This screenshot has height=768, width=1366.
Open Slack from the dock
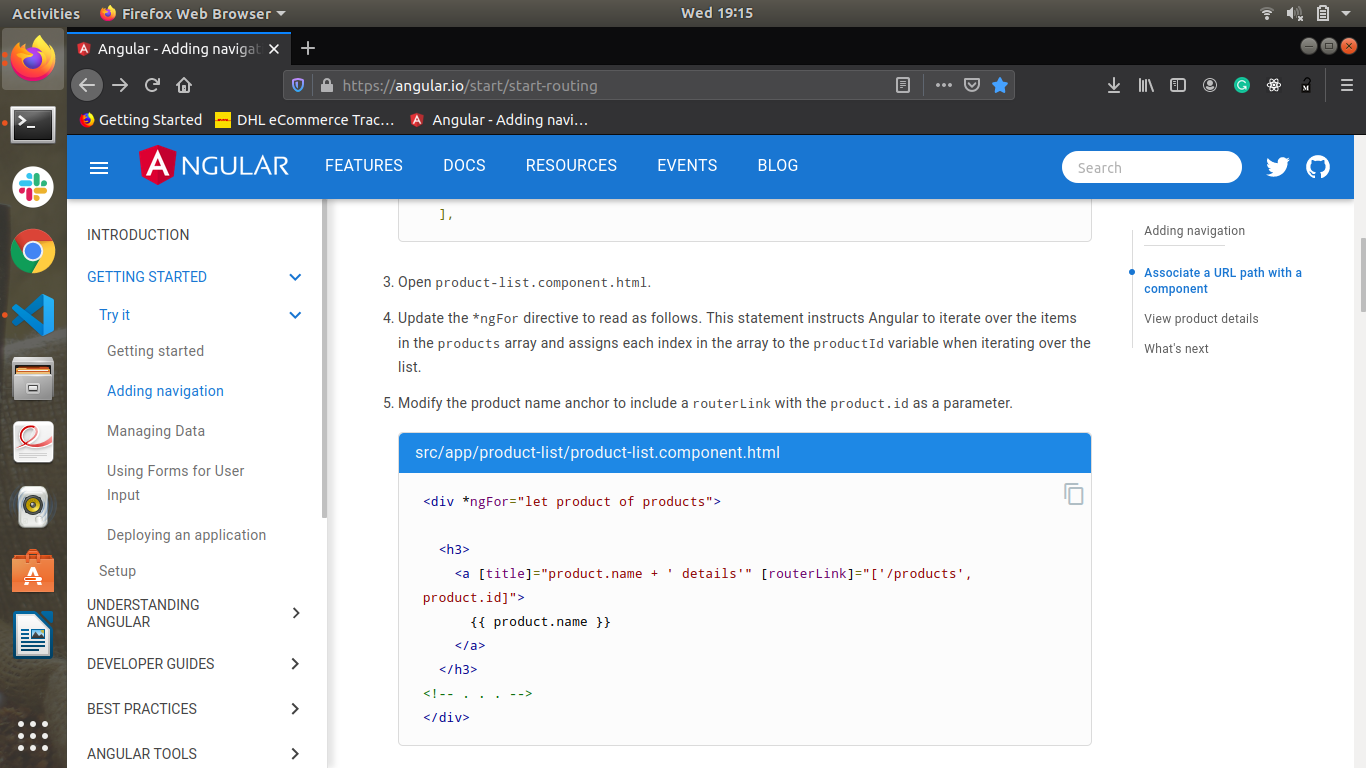click(33, 187)
